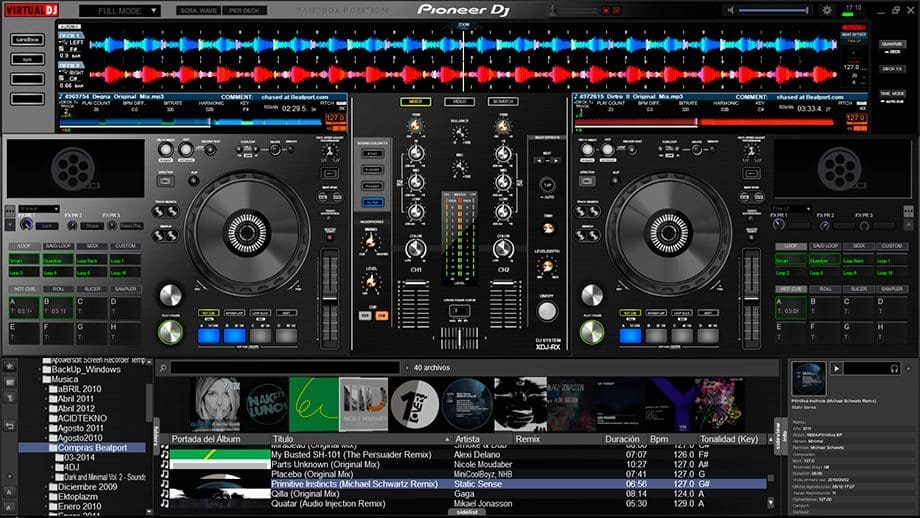Image resolution: width=920 pixels, height=518 pixels.
Task: Click the headphone icon in info panel
Action: tap(894, 368)
